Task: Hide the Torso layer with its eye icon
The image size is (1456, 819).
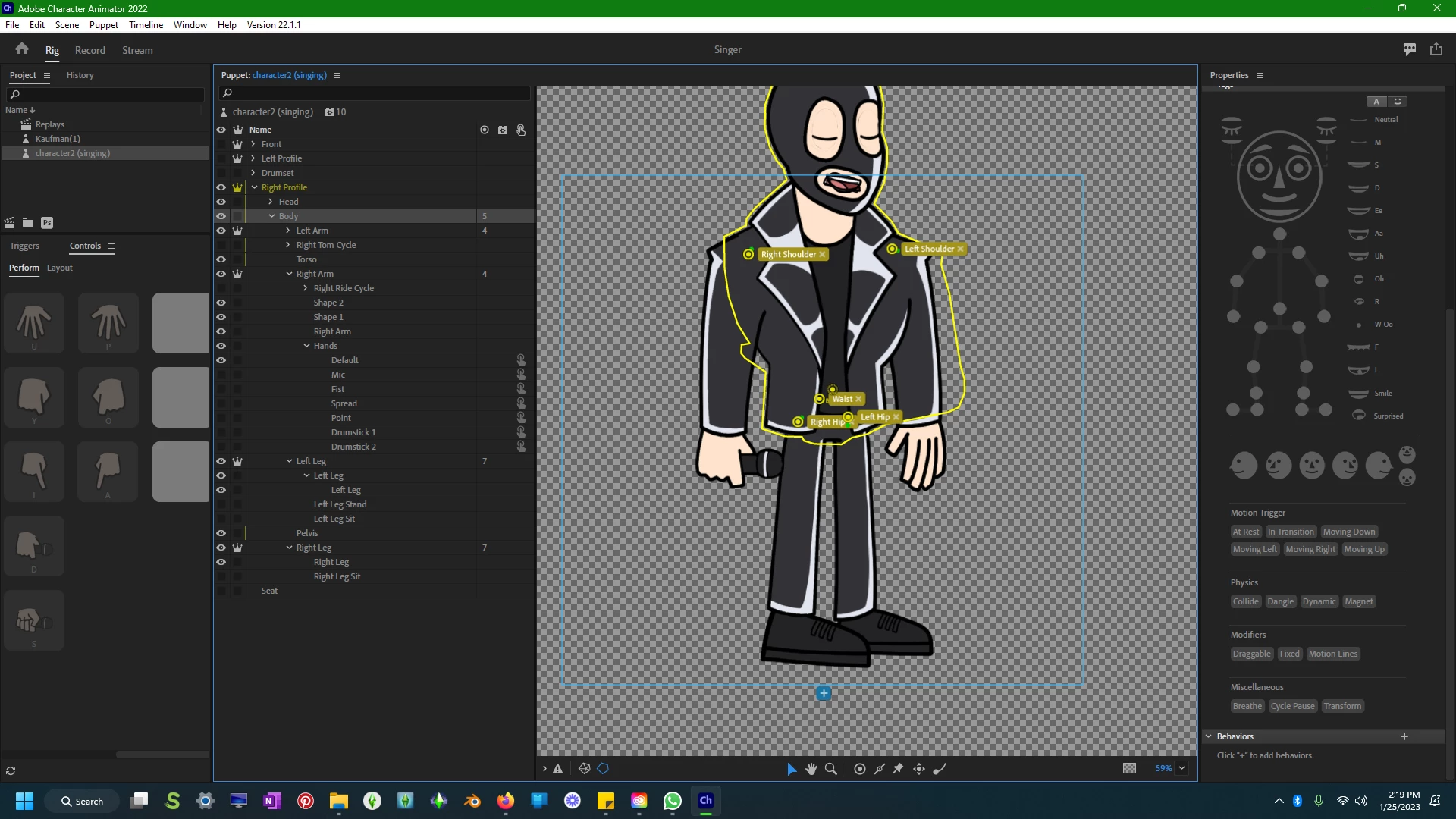Action: [221, 259]
